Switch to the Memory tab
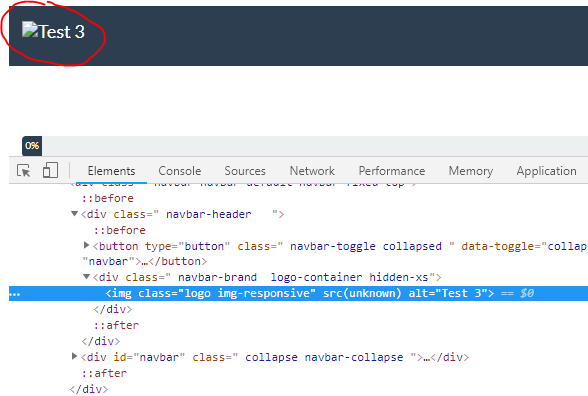The image size is (588, 396). [471, 171]
